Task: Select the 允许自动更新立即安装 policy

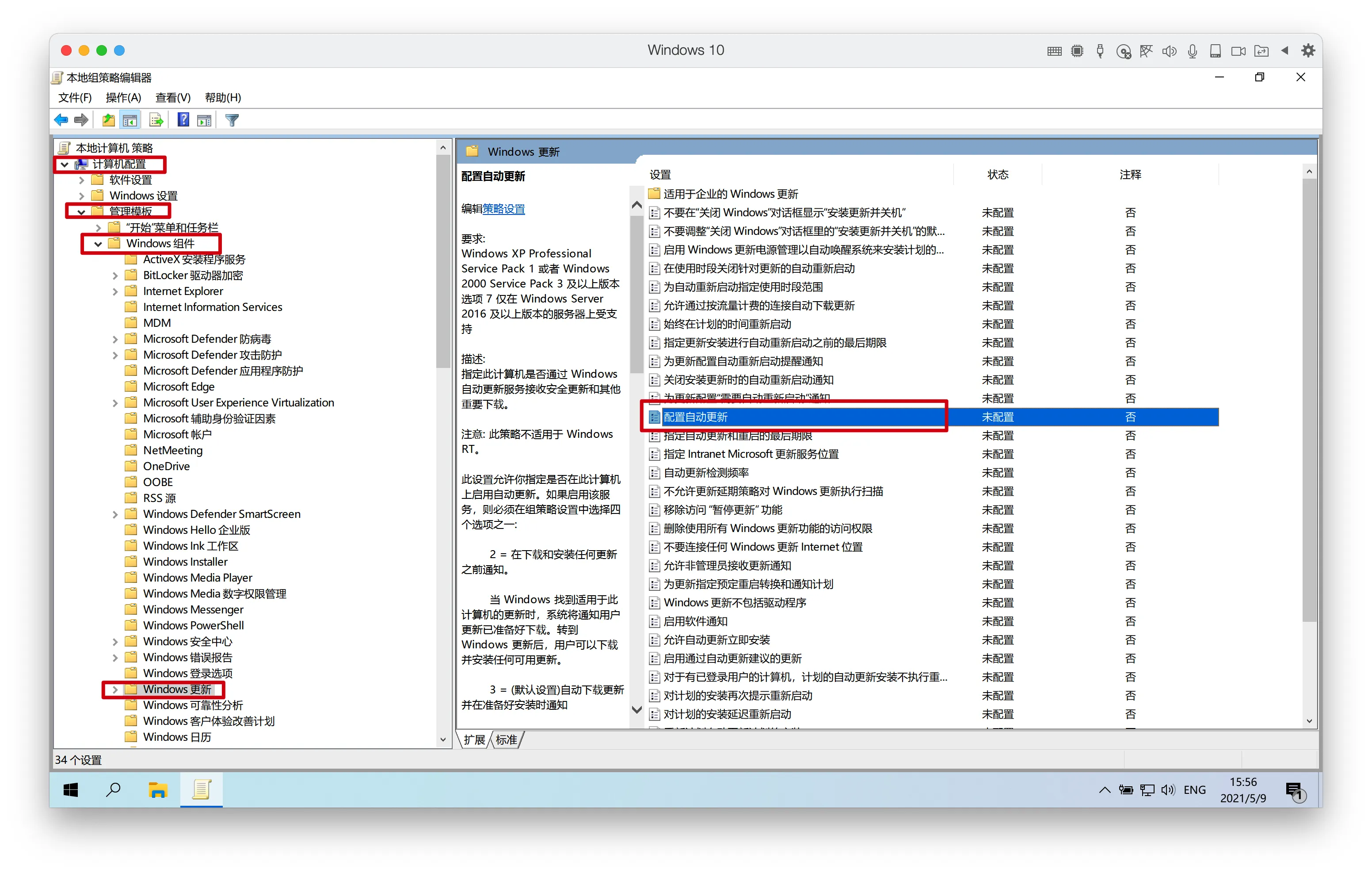Action: click(717, 640)
